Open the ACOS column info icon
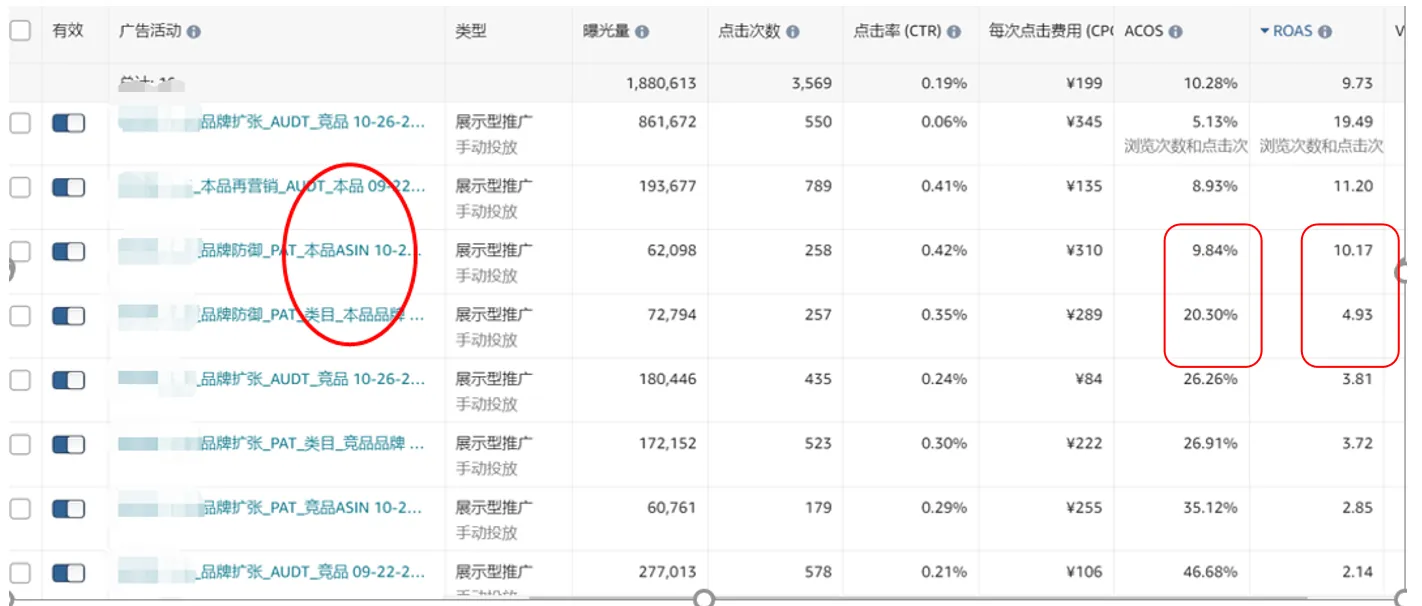Screen dimensions: 1422x606 [x=1176, y=31]
